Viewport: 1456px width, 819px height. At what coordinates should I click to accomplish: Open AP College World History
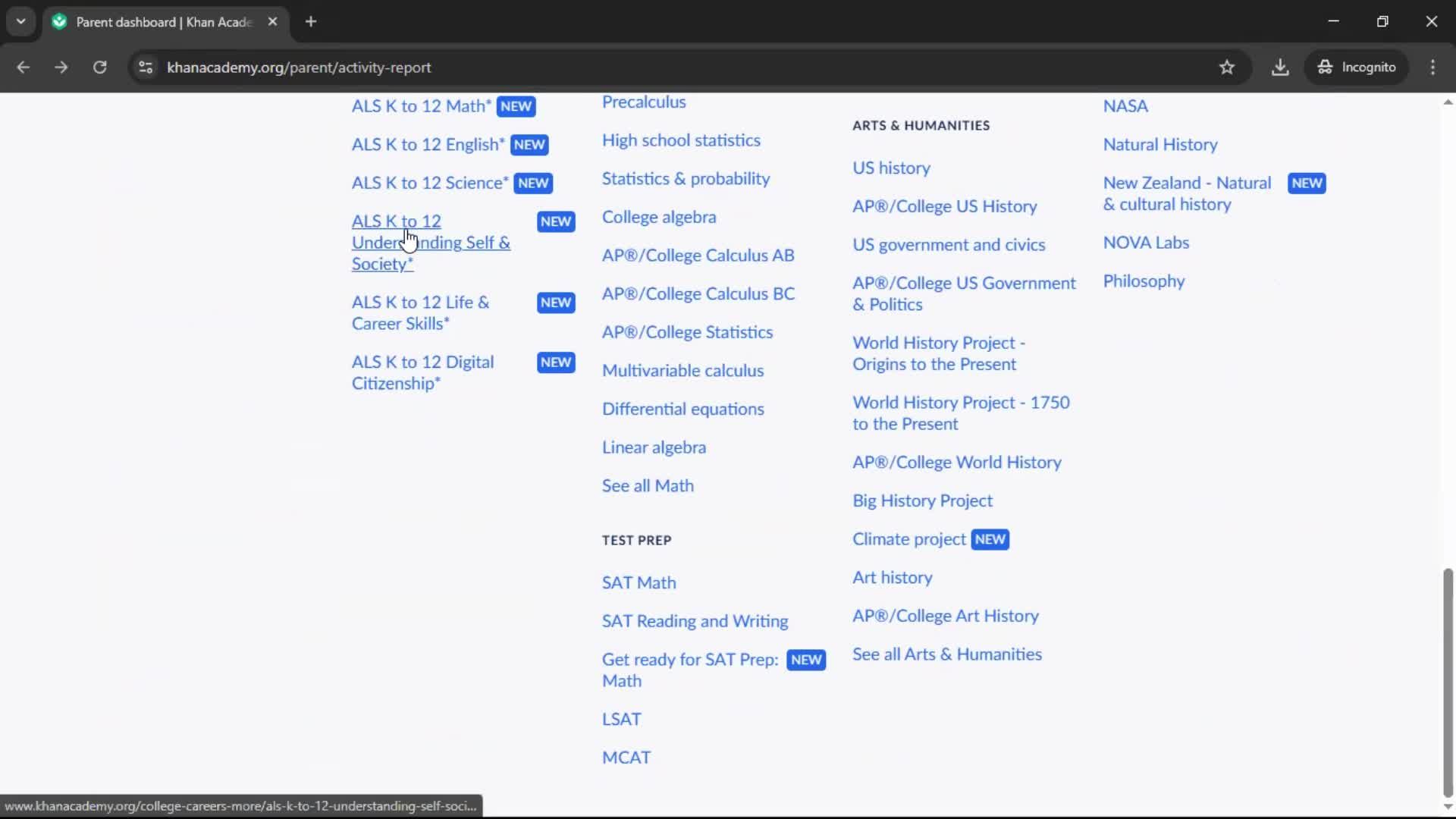957,463
